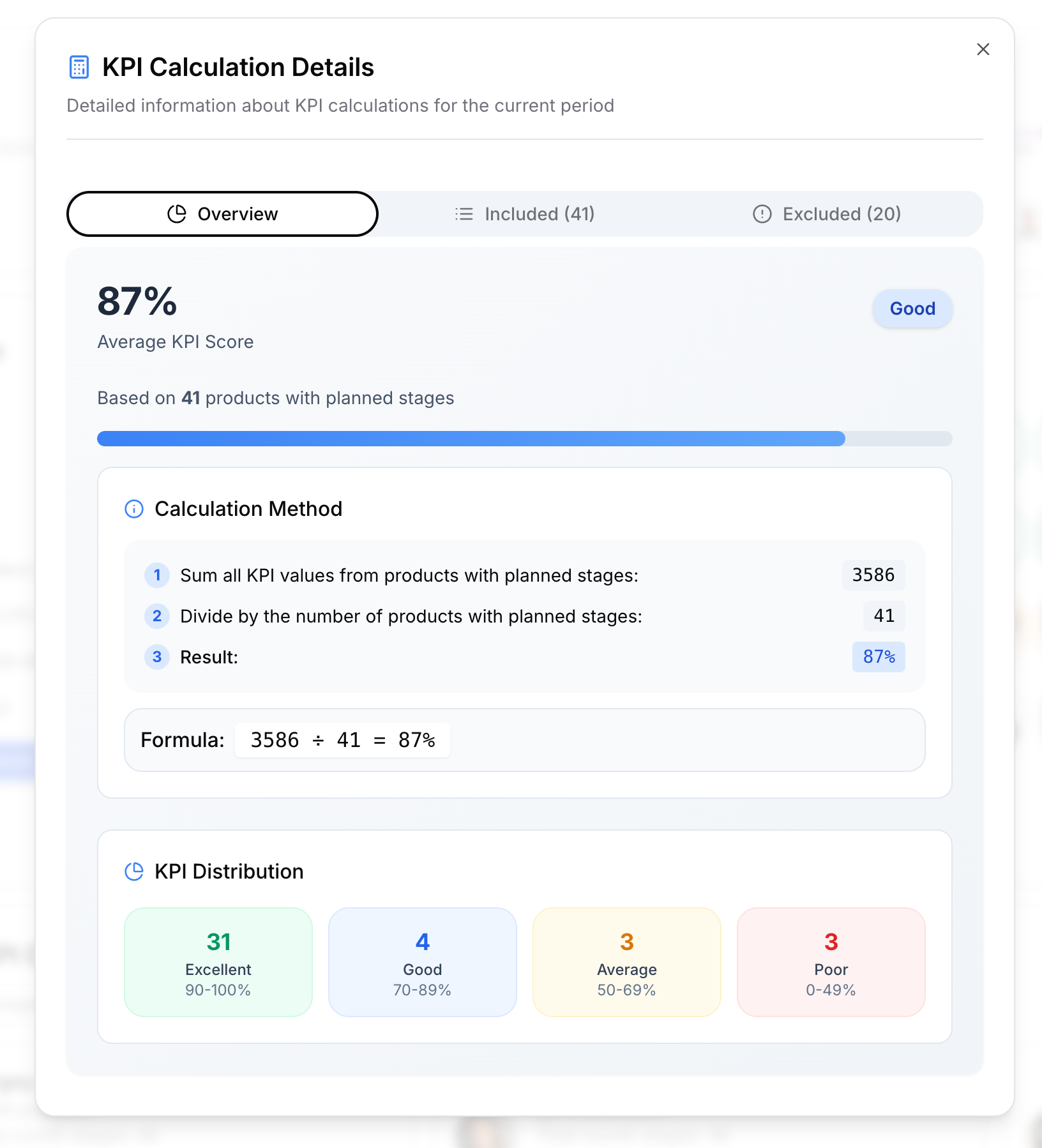Click the pie icon beside KPI Distribution
The image size is (1042, 1148).
pyautogui.click(x=134, y=872)
